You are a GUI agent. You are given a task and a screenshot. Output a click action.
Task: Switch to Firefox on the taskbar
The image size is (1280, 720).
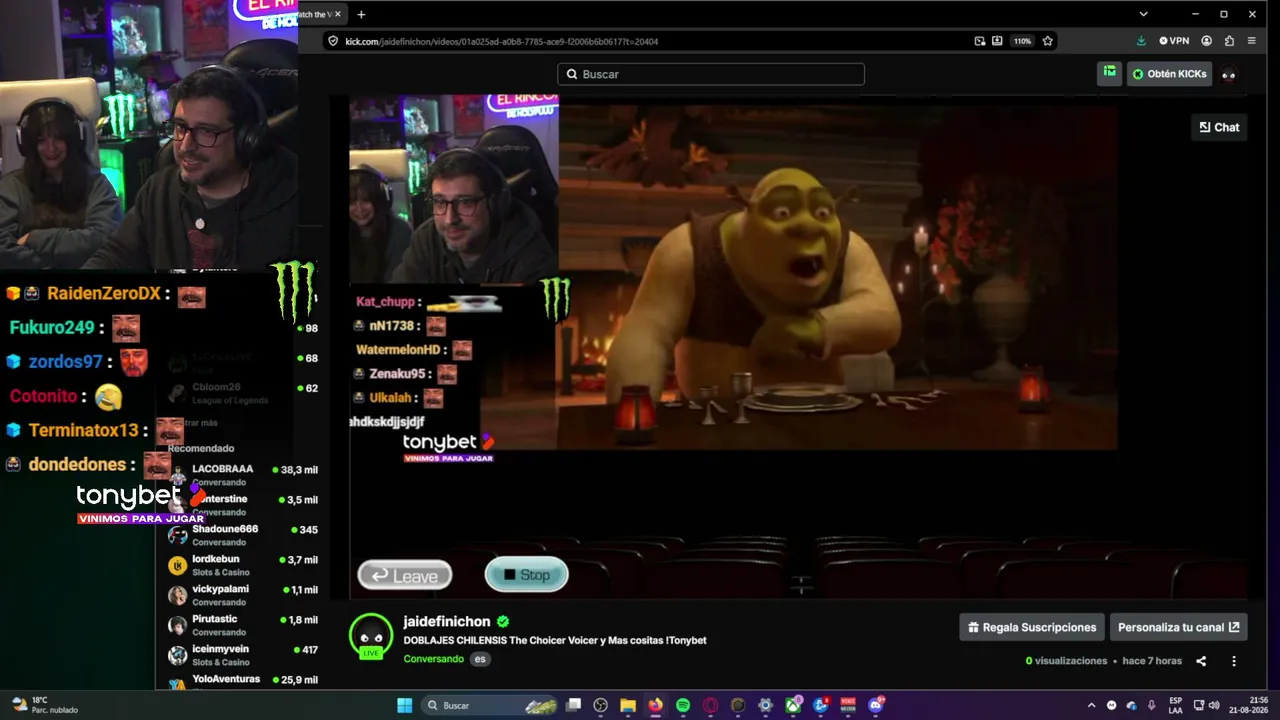coord(655,705)
